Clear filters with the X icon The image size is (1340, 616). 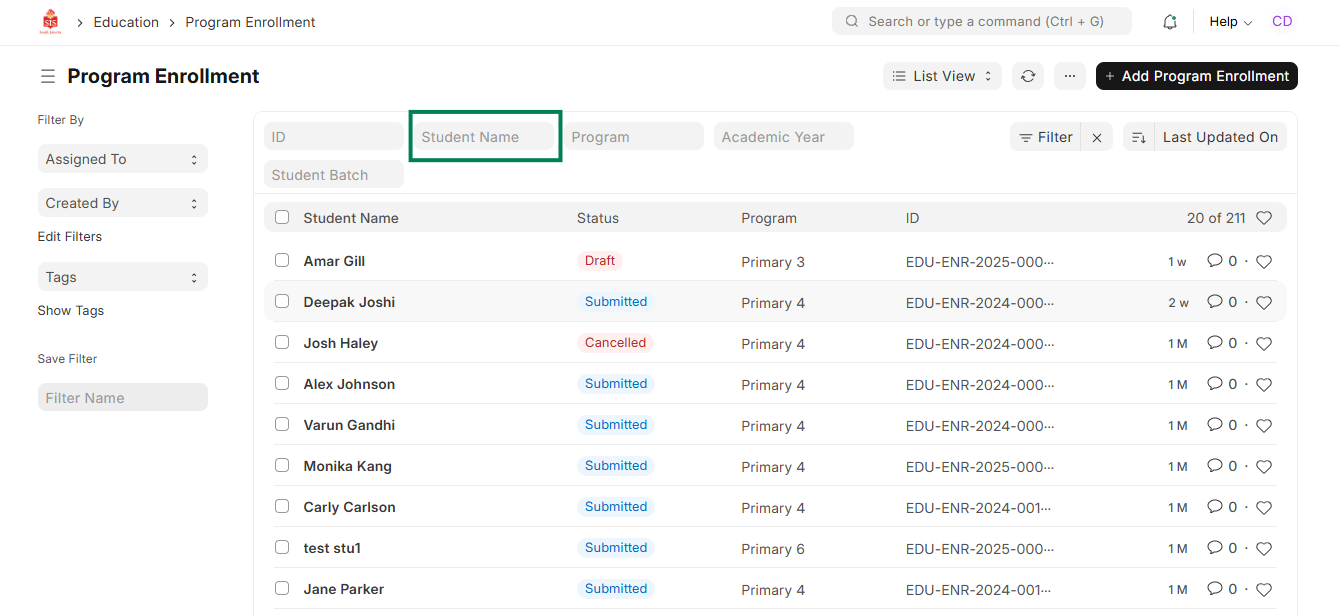pos(1097,138)
